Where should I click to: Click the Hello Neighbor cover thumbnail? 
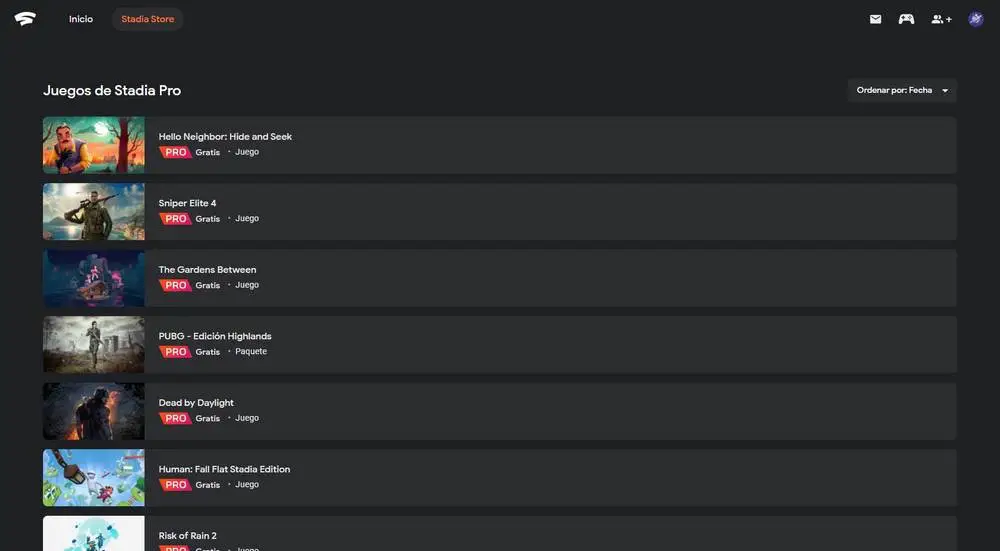coord(94,145)
